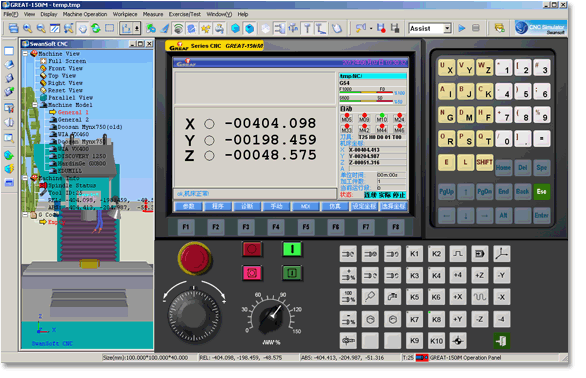Click the red emergency stop button
Viewport: 586px width, 378px height.
(x=195, y=258)
